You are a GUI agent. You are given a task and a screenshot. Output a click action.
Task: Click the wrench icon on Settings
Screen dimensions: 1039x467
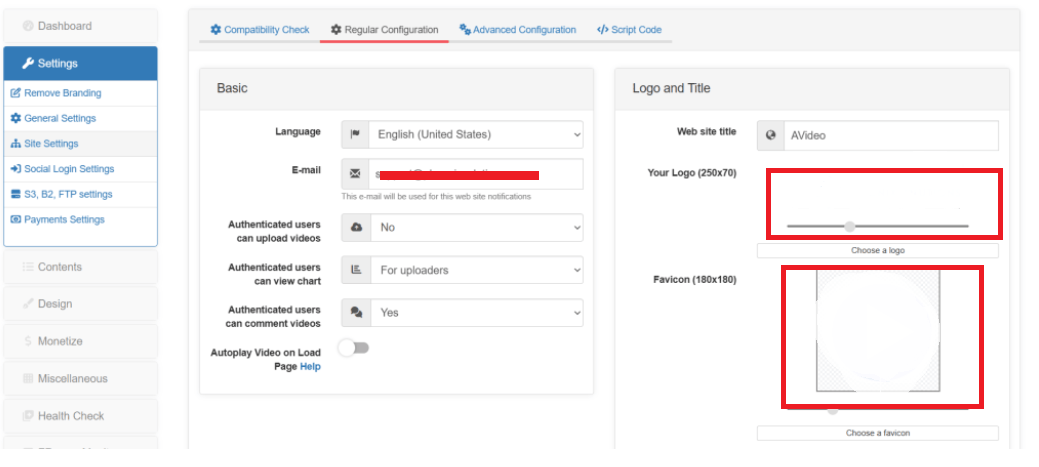(28, 64)
